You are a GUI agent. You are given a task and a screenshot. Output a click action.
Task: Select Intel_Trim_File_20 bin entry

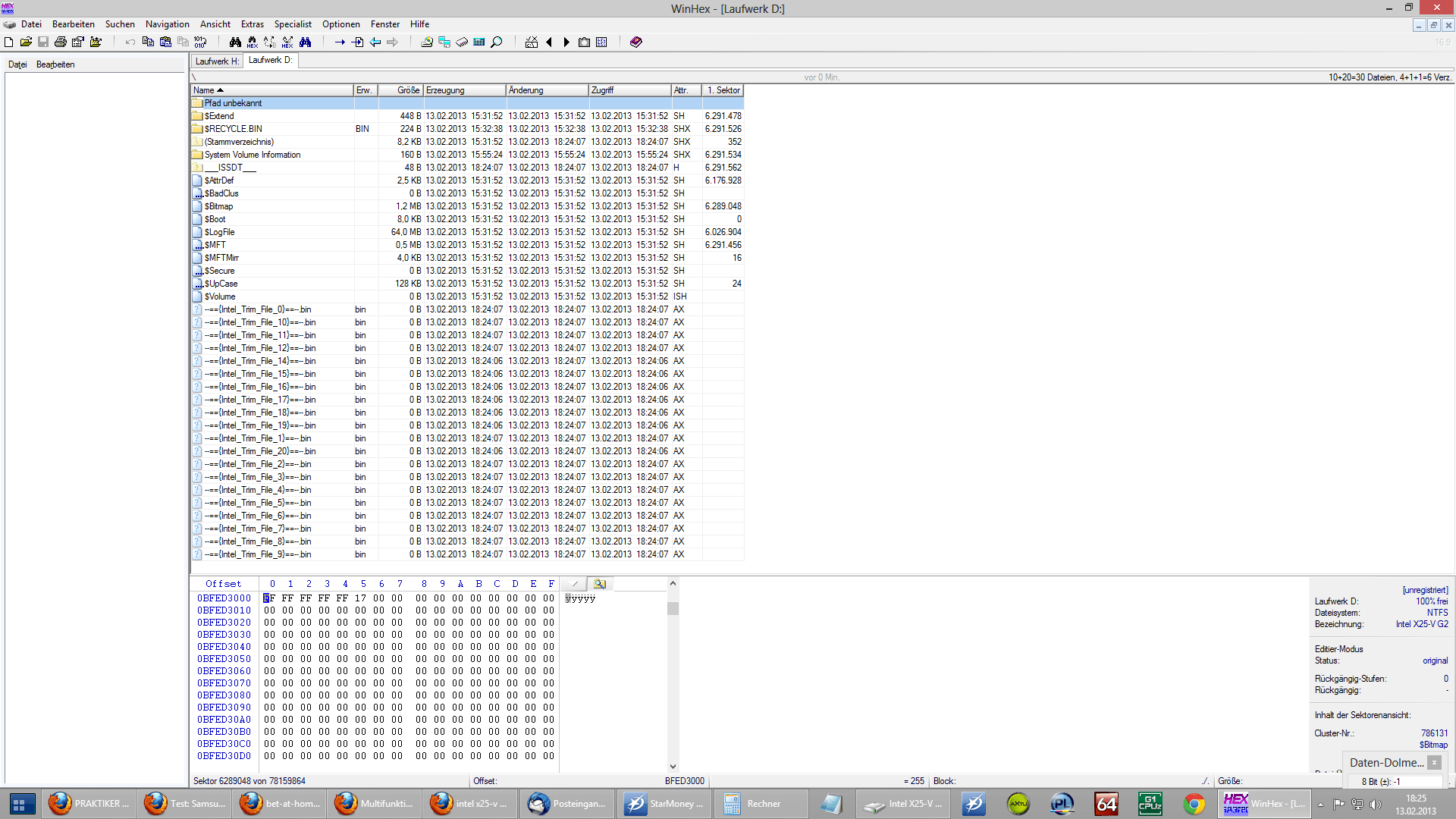pyautogui.click(x=467, y=451)
